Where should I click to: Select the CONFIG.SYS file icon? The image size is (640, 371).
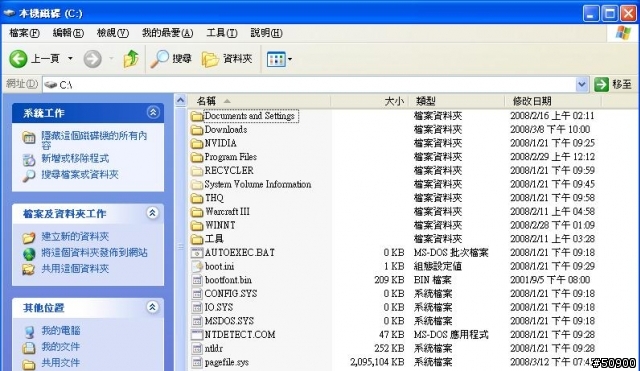pyautogui.click(x=197, y=294)
